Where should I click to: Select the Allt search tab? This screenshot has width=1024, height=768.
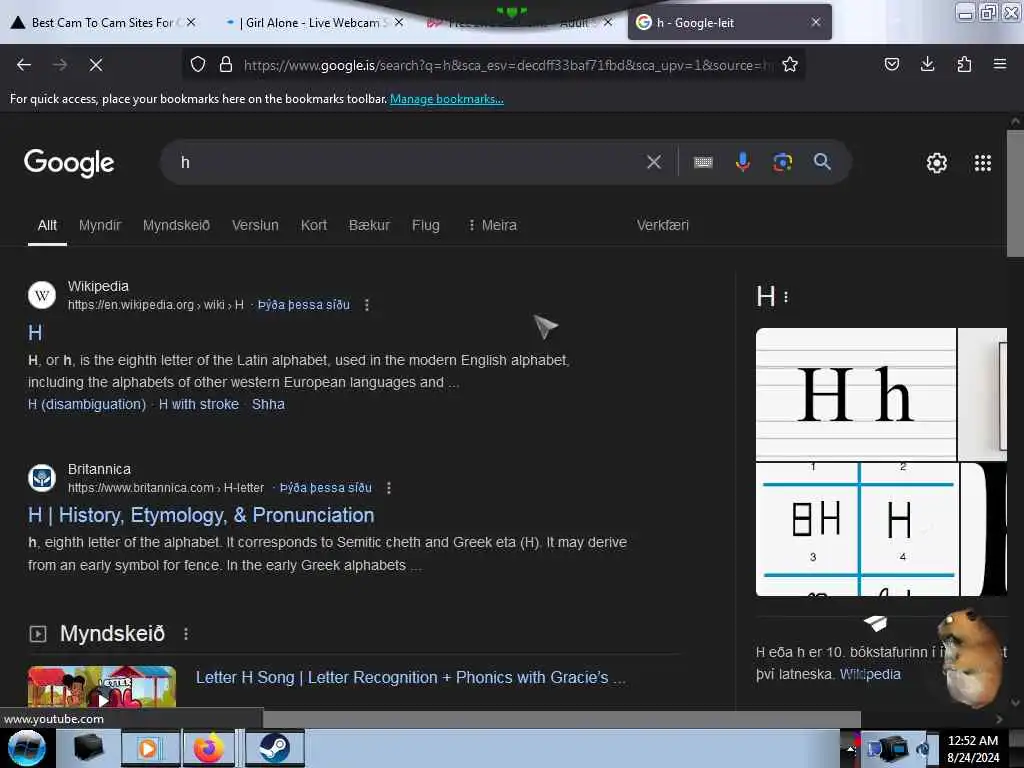tap(47, 225)
